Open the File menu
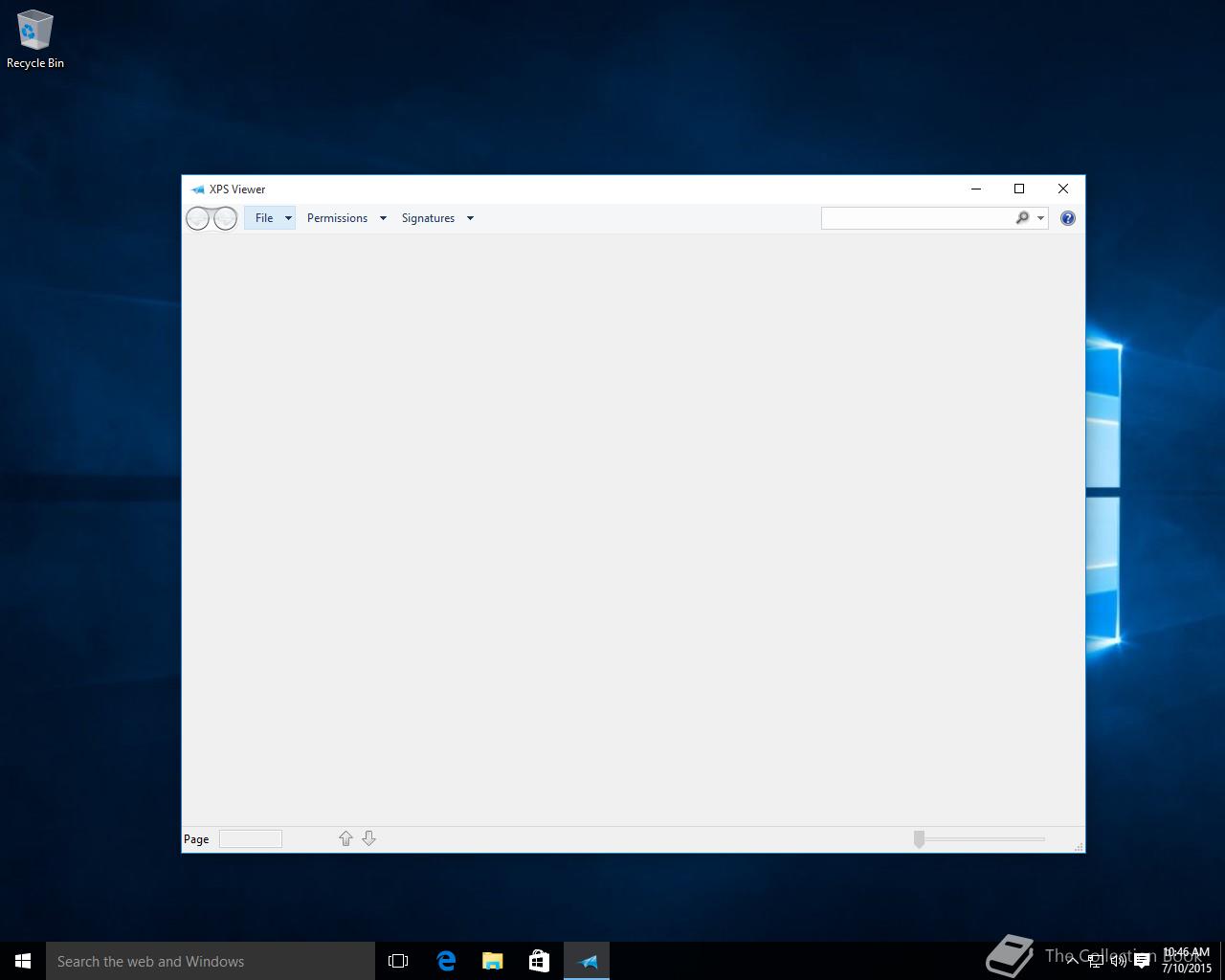This screenshot has width=1225, height=980. click(264, 218)
